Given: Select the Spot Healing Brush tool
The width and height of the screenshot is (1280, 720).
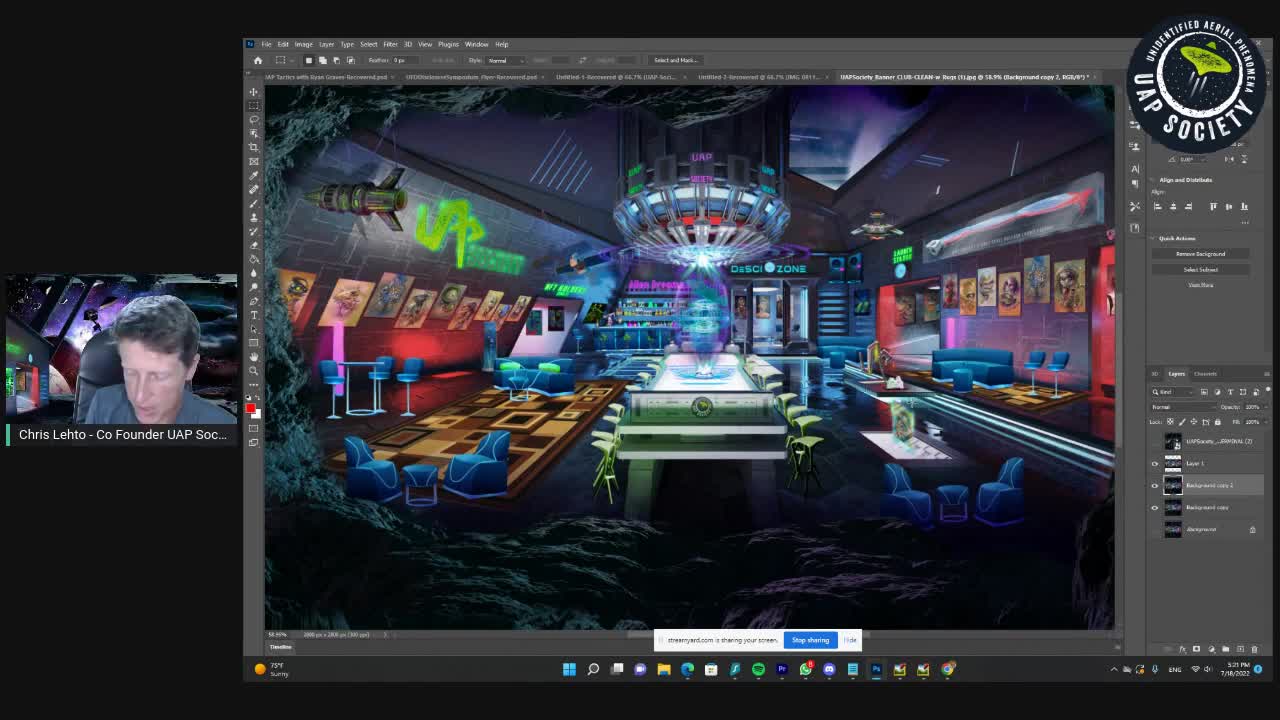Looking at the screenshot, I should pyautogui.click(x=254, y=190).
